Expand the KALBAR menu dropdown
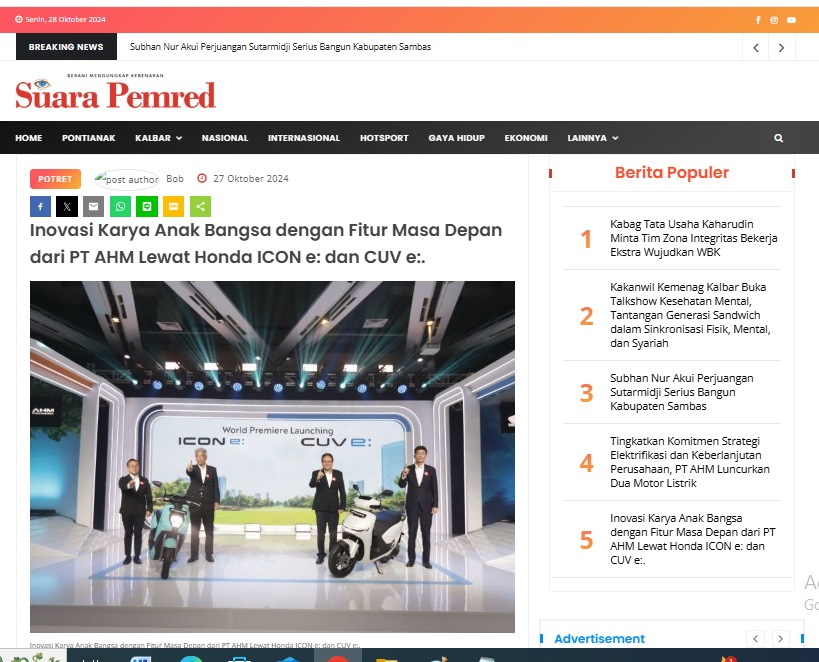The height and width of the screenshot is (662, 819). tap(158, 138)
